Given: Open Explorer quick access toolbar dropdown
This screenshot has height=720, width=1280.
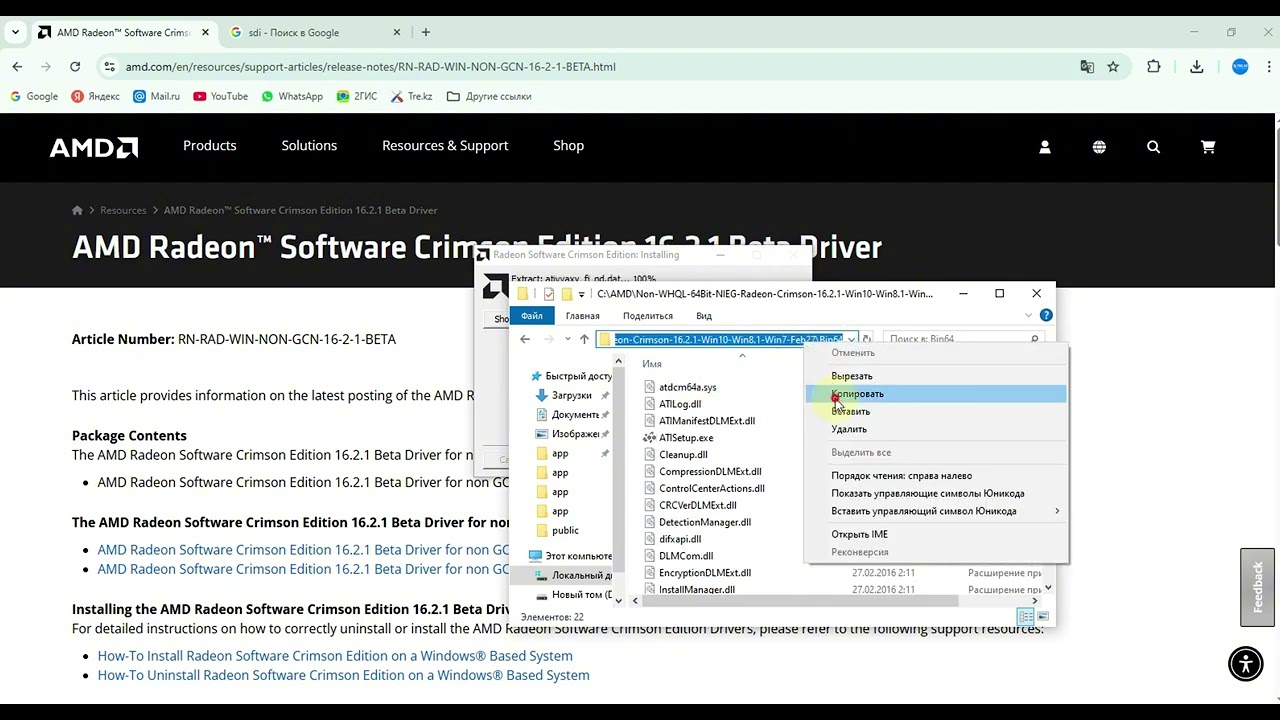Looking at the screenshot, I should [582, 294].
